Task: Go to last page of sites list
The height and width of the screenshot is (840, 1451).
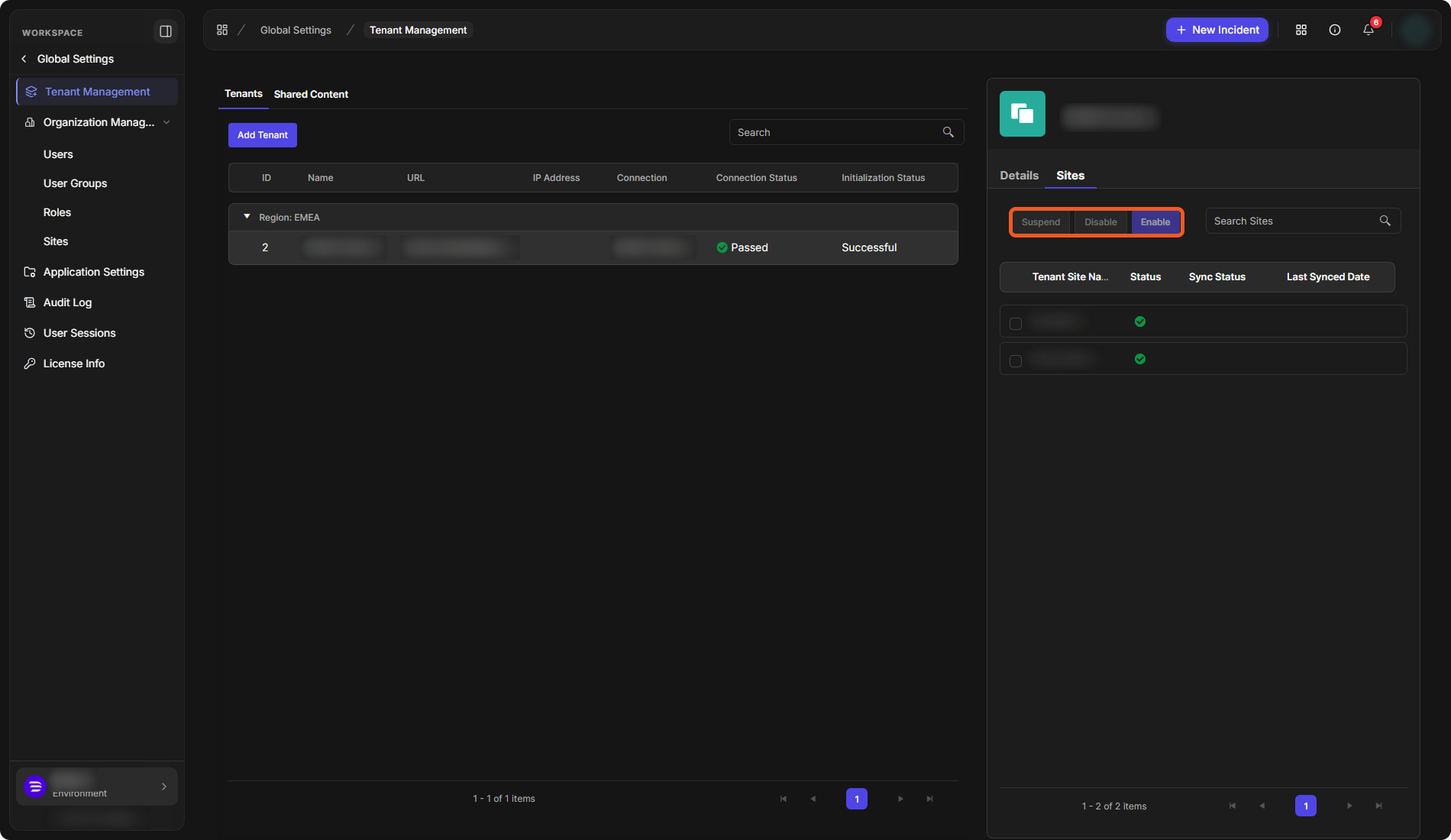Action: pos(1379,806)
